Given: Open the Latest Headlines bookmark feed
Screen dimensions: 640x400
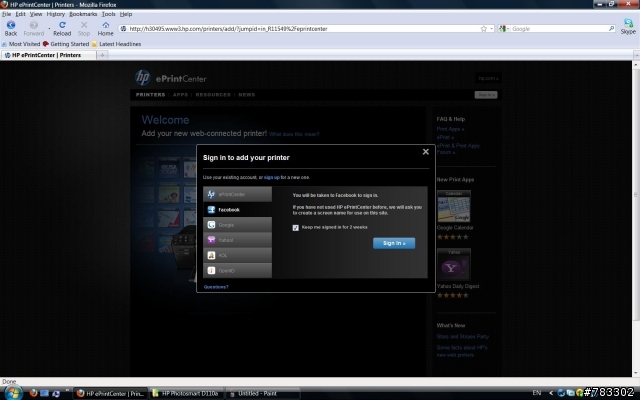Looking at the screenshot, I should pos(116,44).
